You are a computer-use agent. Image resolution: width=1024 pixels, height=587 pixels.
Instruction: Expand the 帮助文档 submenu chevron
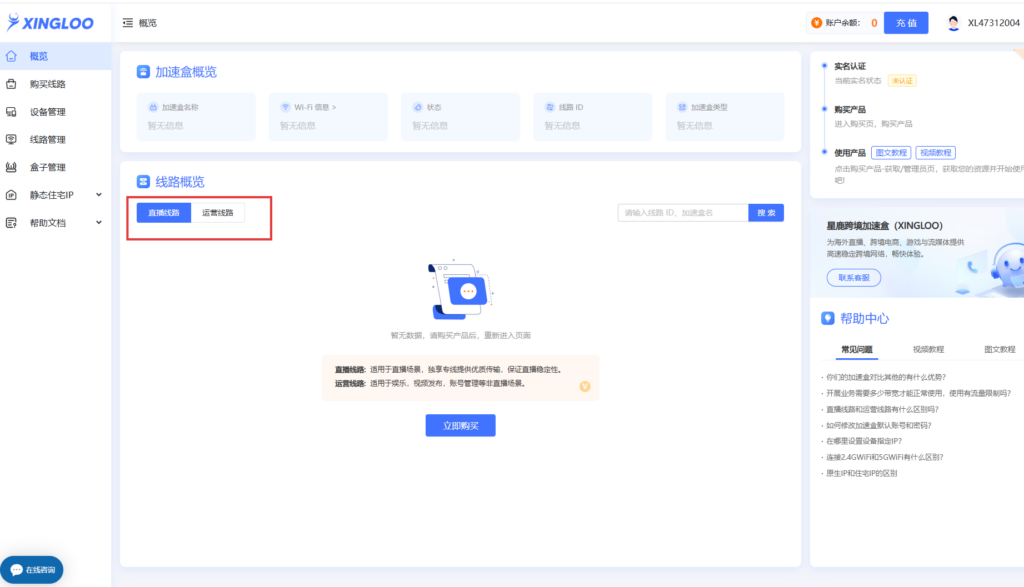(99, 223)
